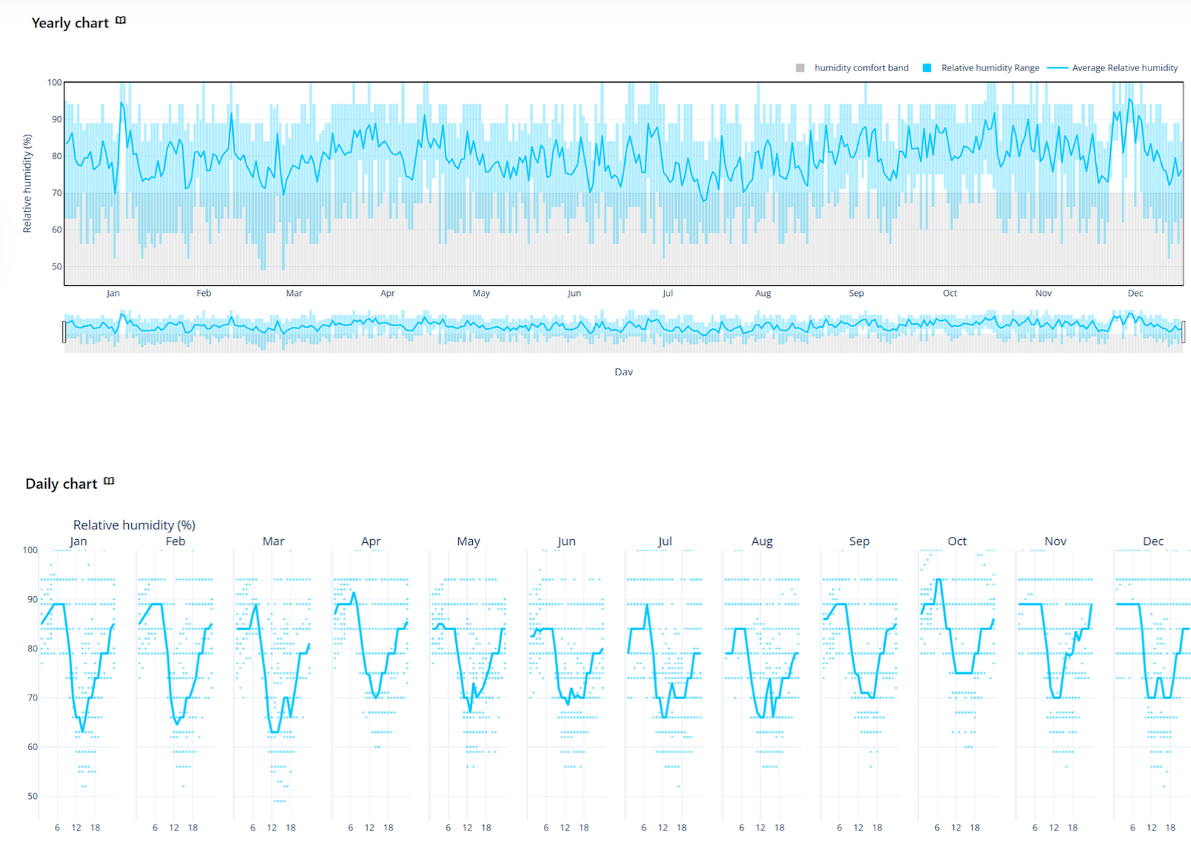The height and width of the screenshot is (863, 1191).
Task: Click the Day axis title below slider
Action: tap(623, 372)
